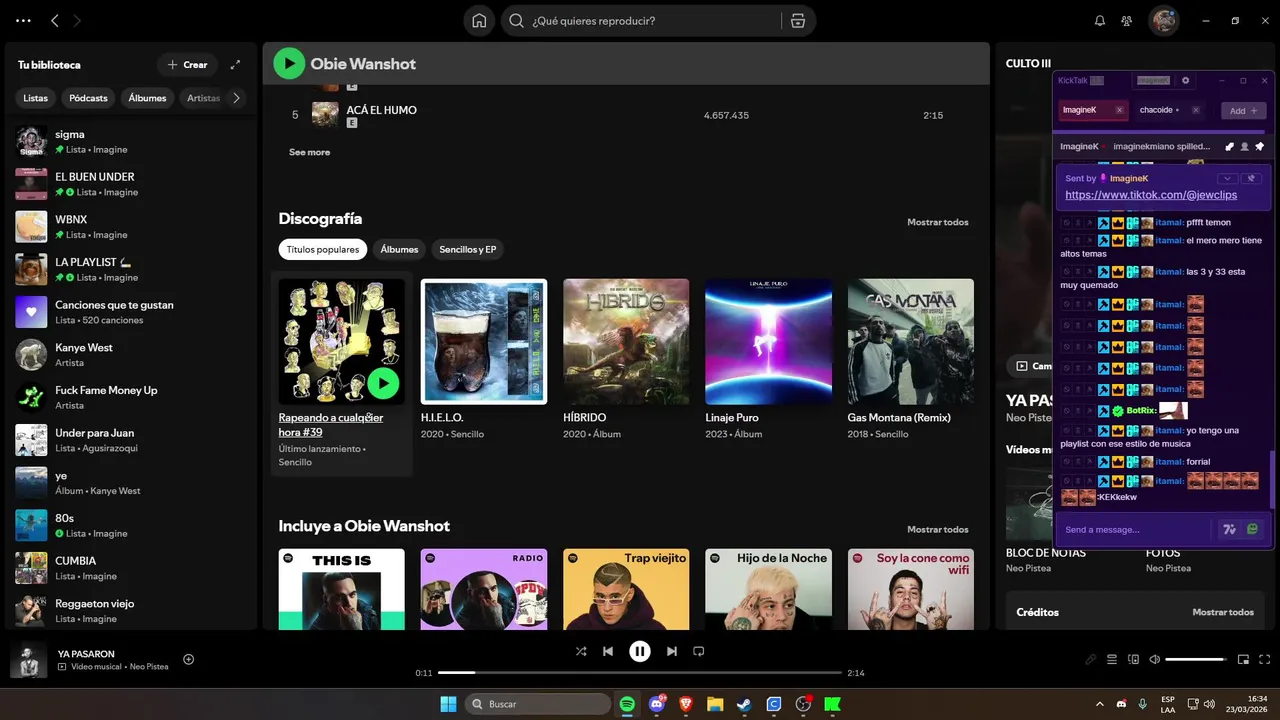Open Steam from the taskbar

click(744, 704)
